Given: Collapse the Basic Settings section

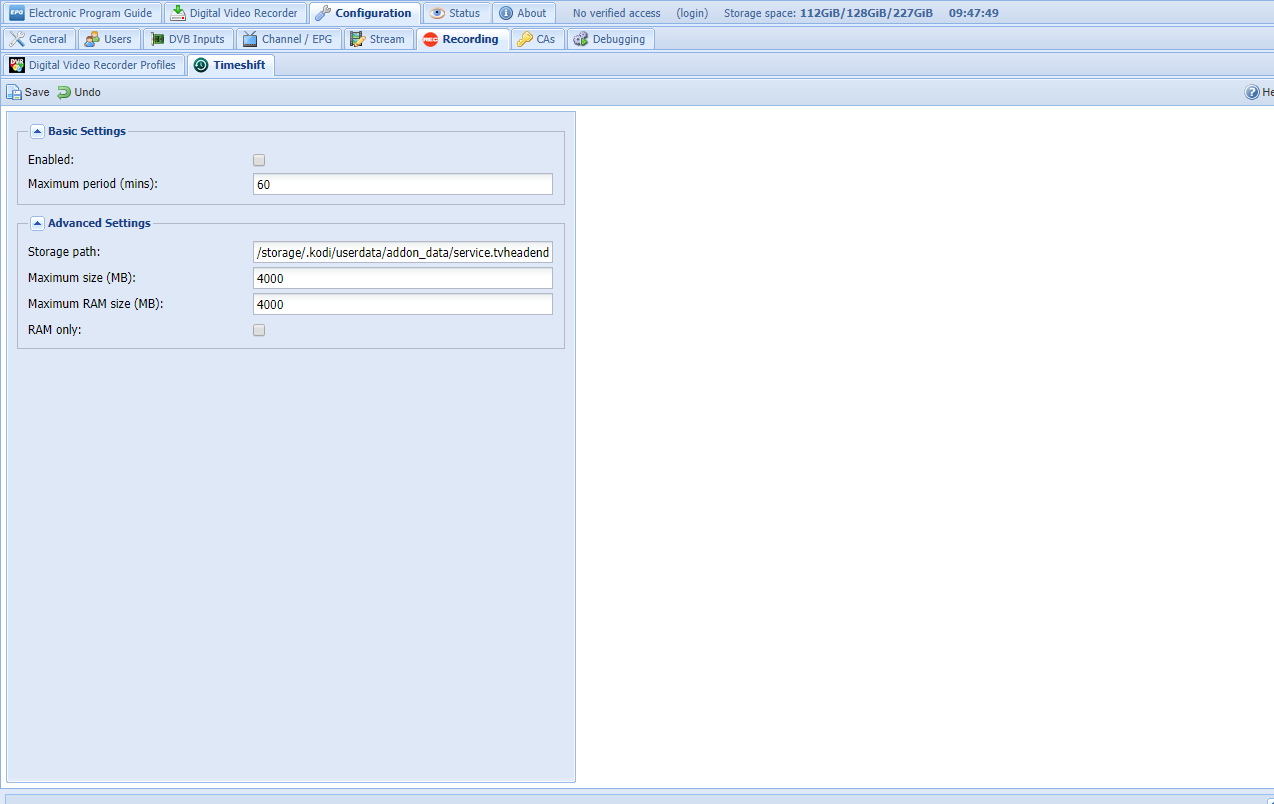Looking at the screenshot, I should click(37, 131).
